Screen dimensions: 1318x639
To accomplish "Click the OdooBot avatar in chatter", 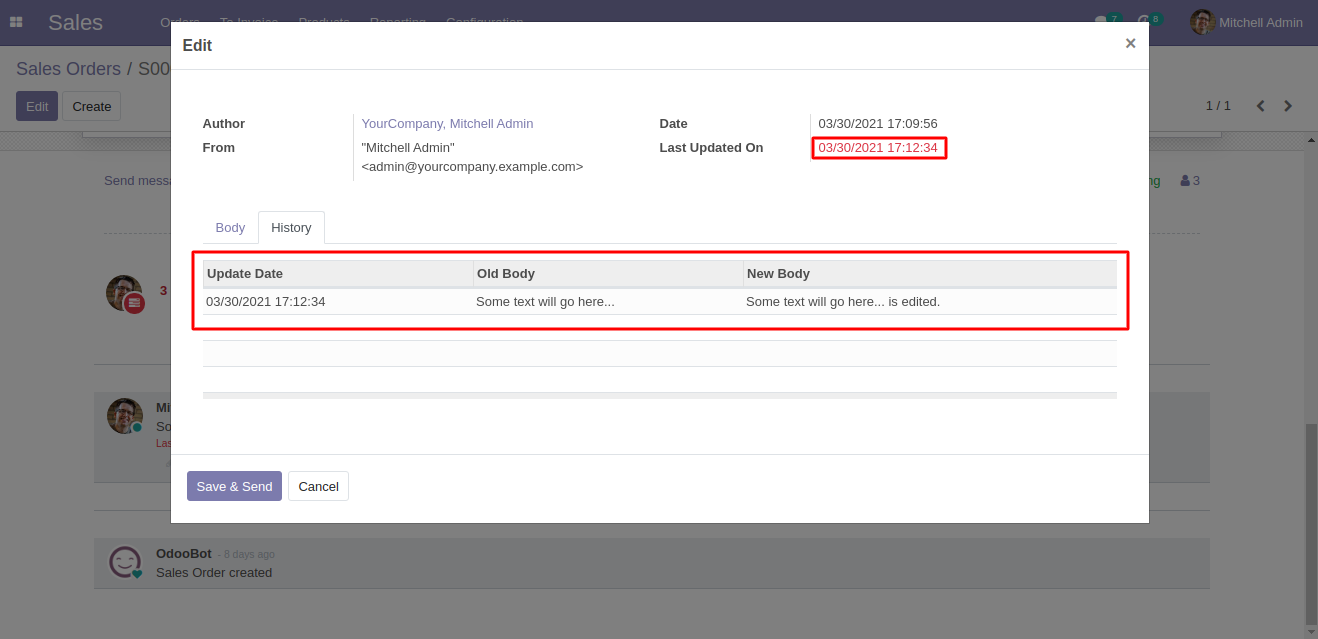I will tap(125, 562).
